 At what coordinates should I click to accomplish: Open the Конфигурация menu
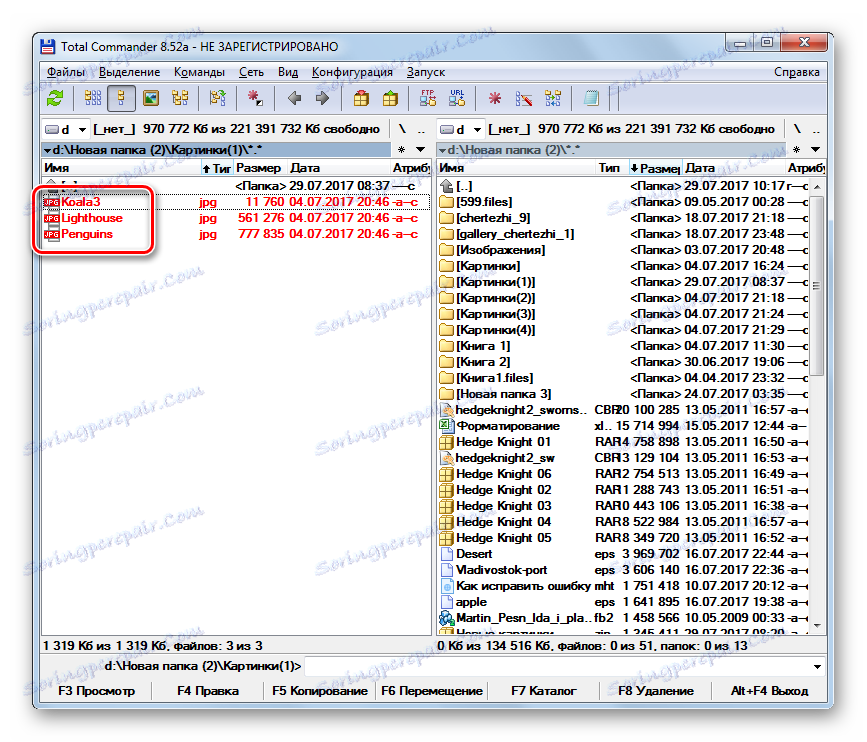tap(352, 72)
